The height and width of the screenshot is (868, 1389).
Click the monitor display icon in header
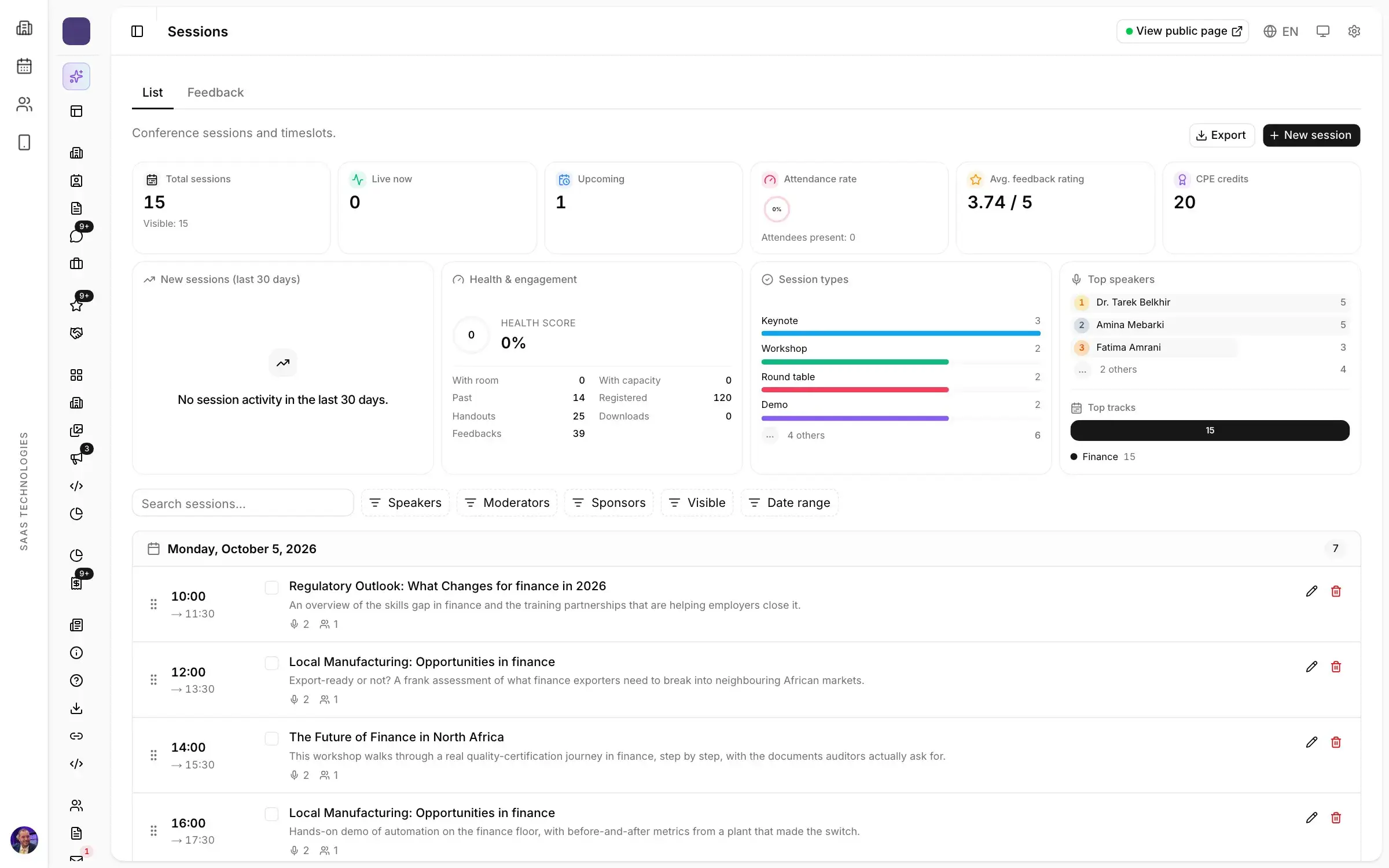(1322, 31)
